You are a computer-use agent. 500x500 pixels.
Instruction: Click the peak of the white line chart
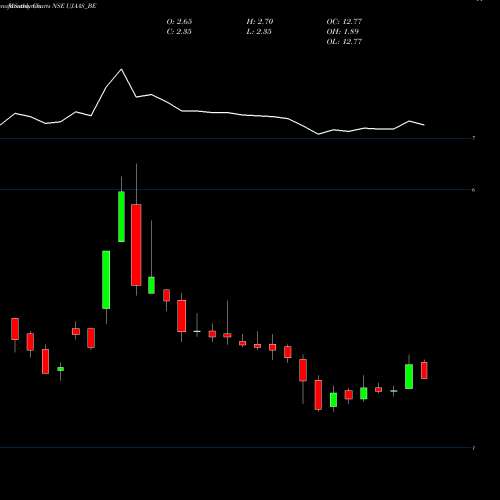(x=121, y=69)
